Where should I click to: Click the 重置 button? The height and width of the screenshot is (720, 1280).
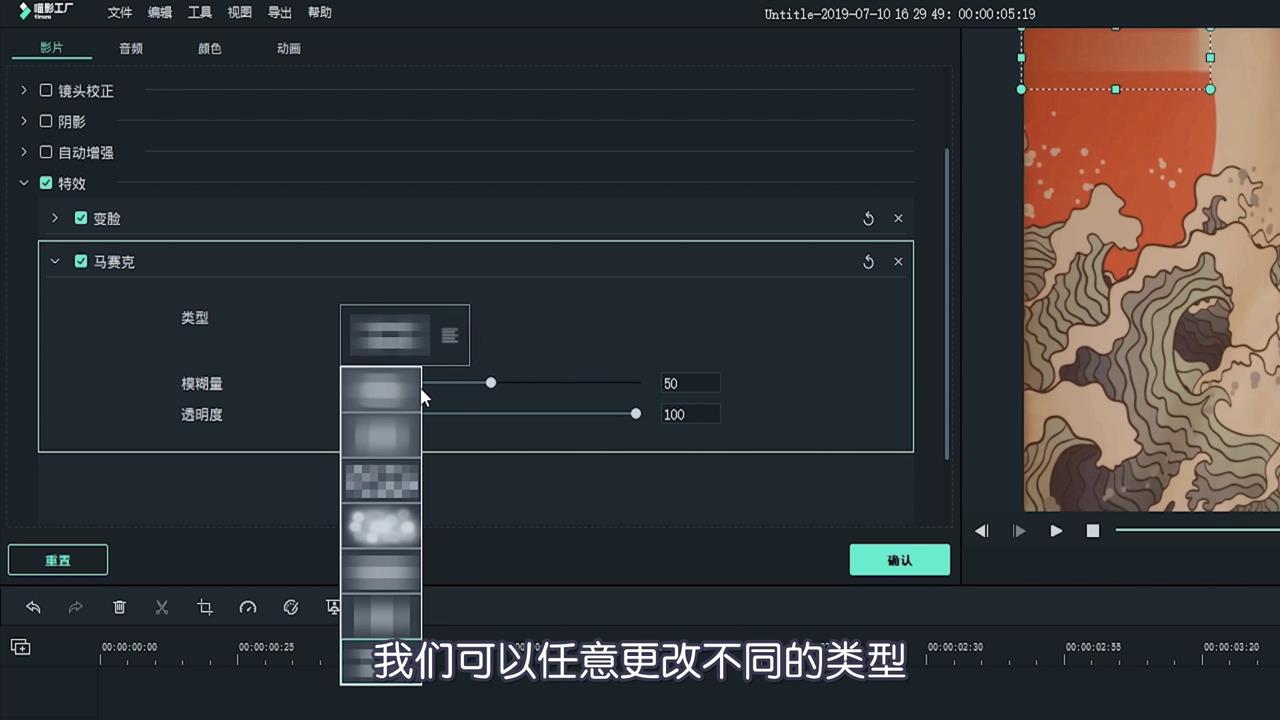click(58, 560)
